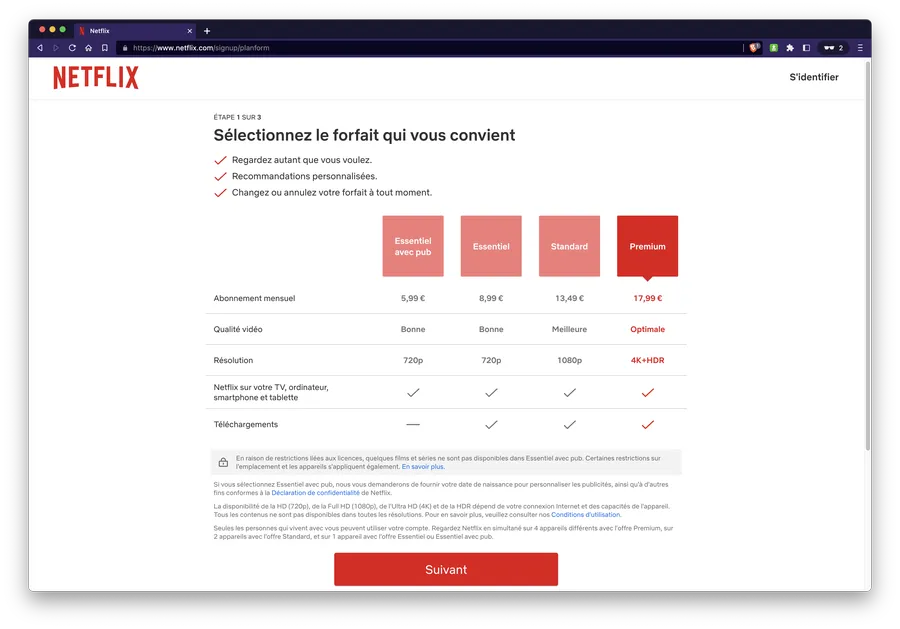Click the S'identifier sign-in link

point(813,77)
